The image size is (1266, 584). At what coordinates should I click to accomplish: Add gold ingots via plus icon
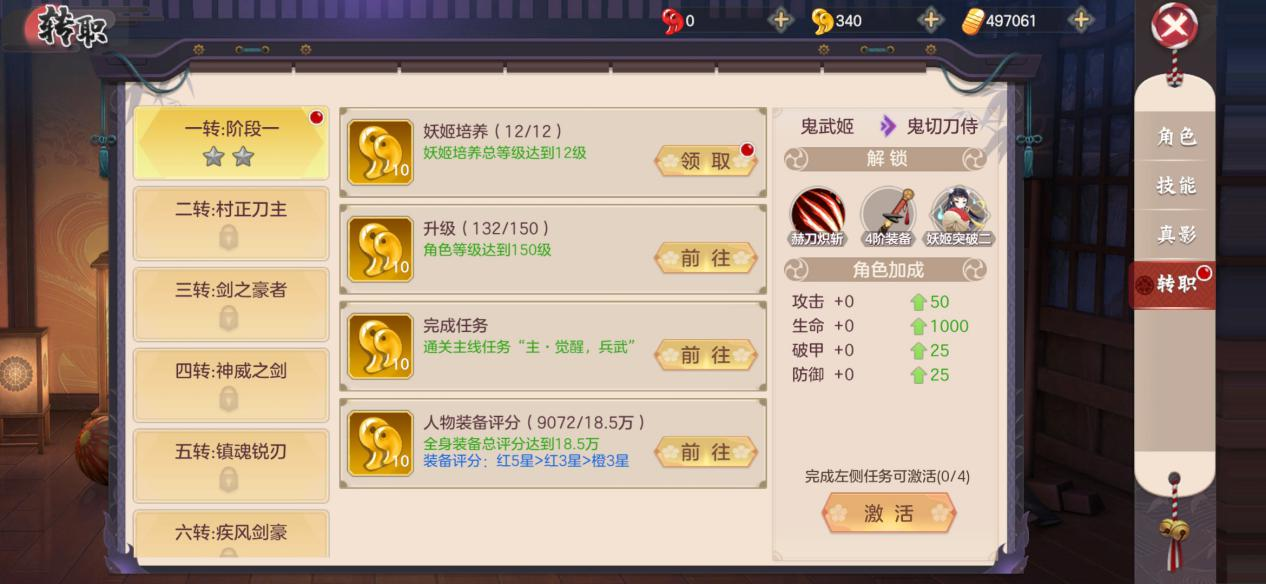(x=930, y=20)
